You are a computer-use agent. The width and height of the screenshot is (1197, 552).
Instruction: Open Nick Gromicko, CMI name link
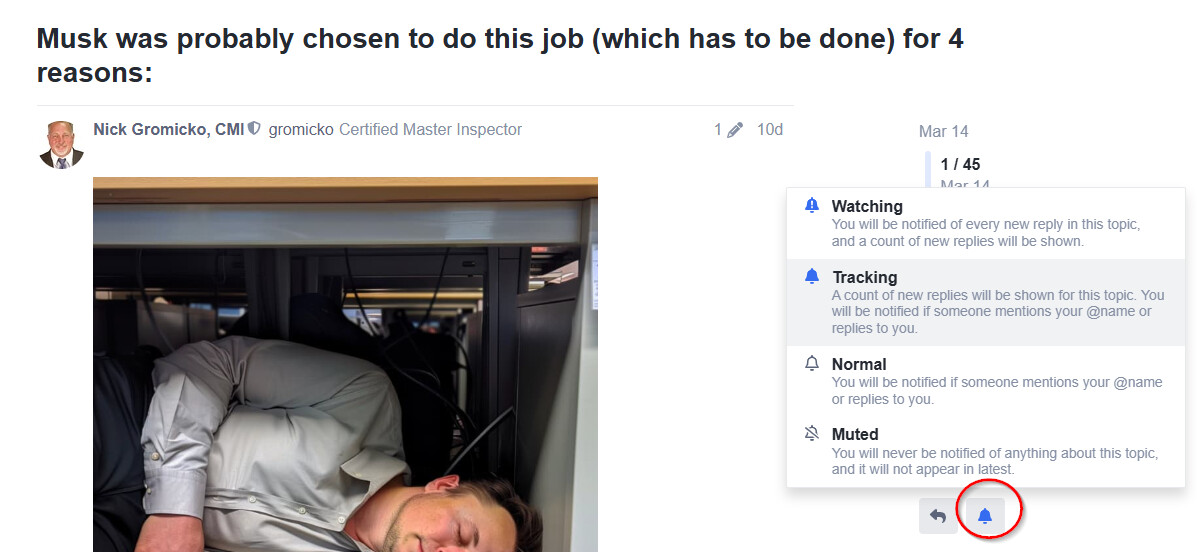tap(169, 130)
